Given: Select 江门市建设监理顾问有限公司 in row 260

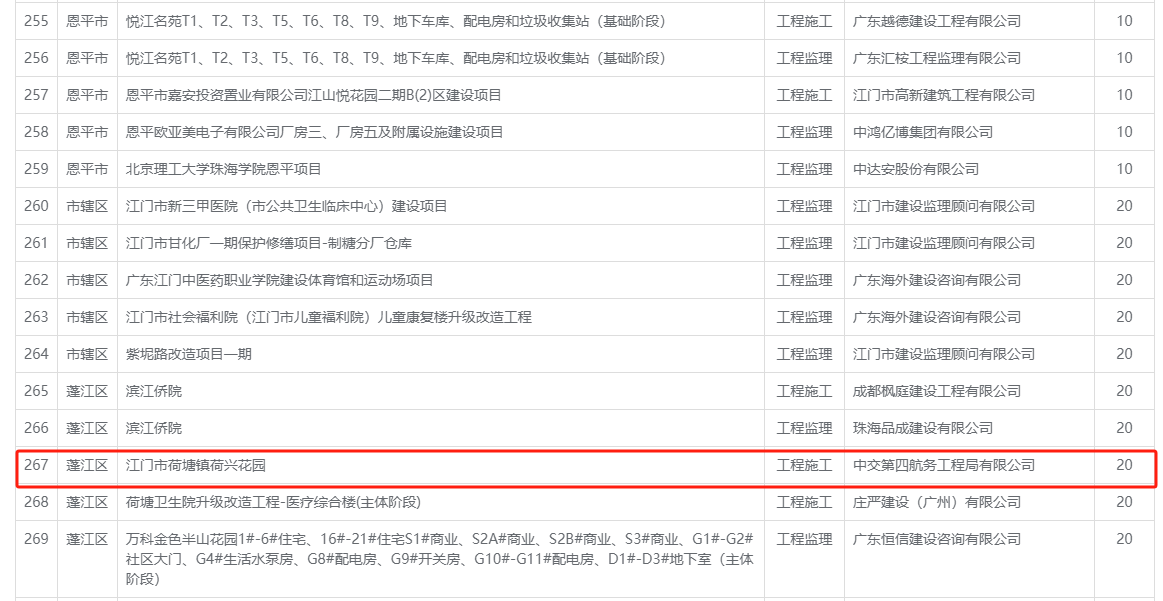Looking at the screenshot, I should click(943, 206).
